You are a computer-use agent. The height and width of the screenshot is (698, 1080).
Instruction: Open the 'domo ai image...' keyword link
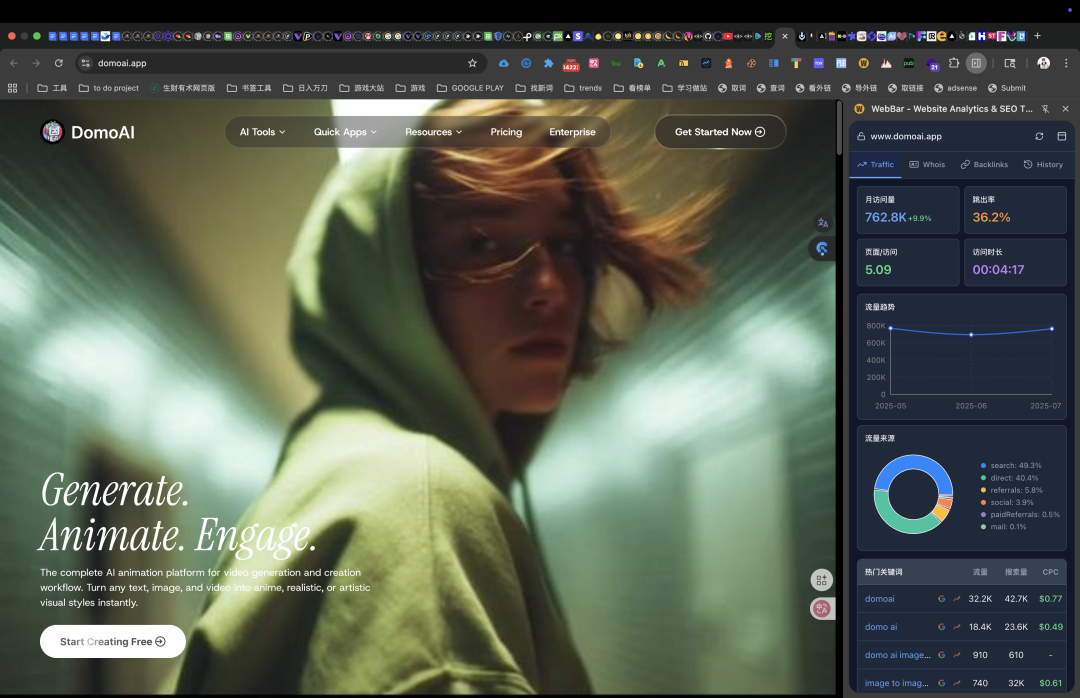(x=897, y=655)
